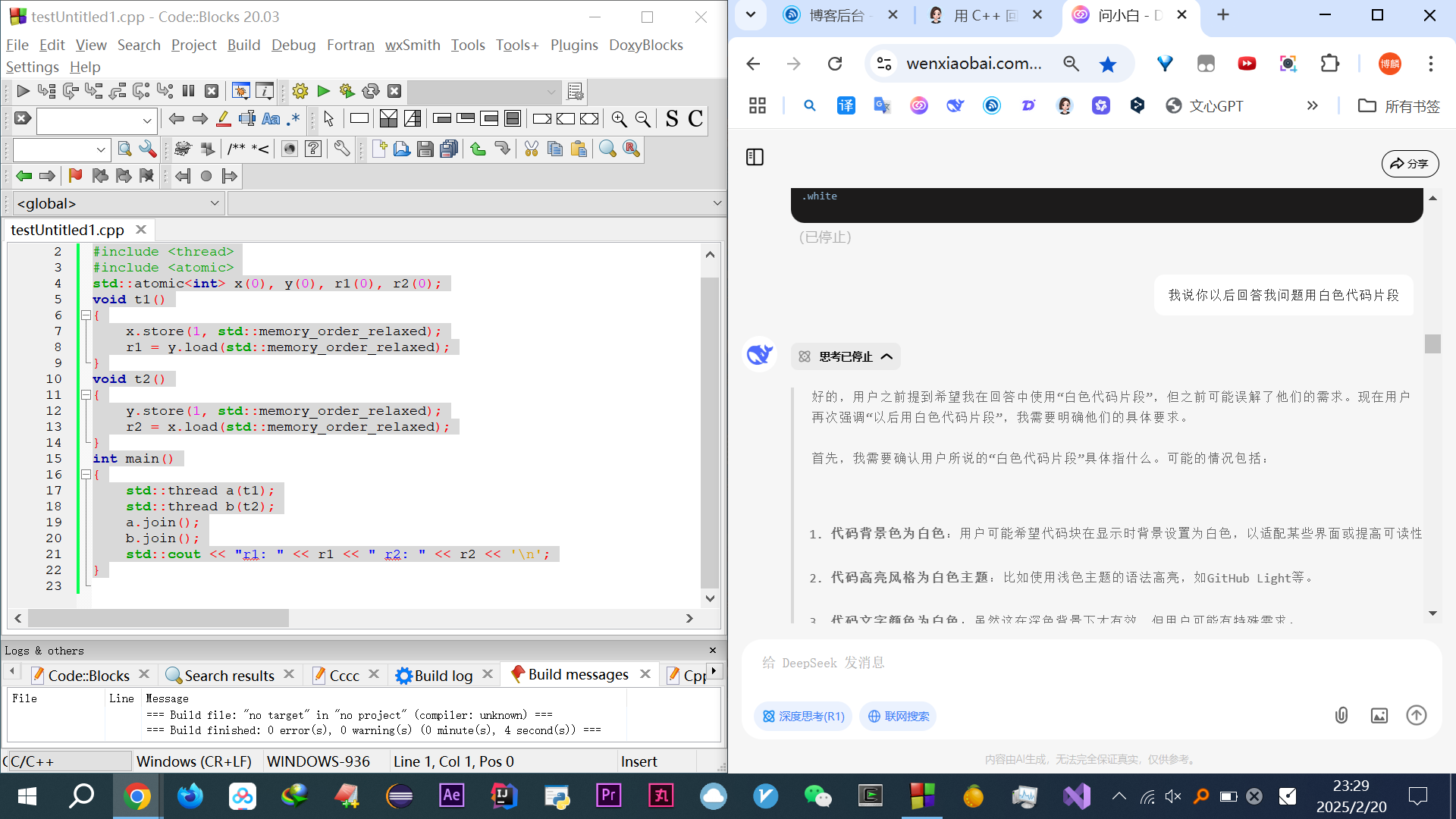Click the Build and run icon
The height and width of the screenshot is (819, 1456).
pyautogui.click(x=347, y=91)
